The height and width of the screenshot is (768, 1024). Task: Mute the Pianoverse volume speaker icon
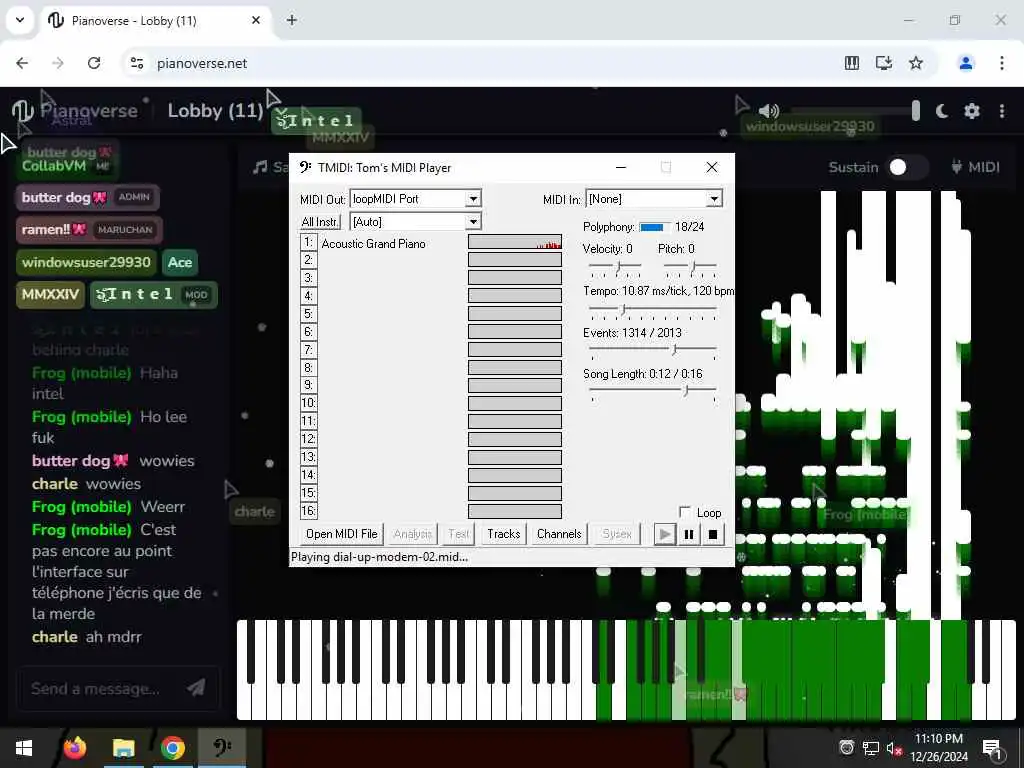tap(769, 111)
